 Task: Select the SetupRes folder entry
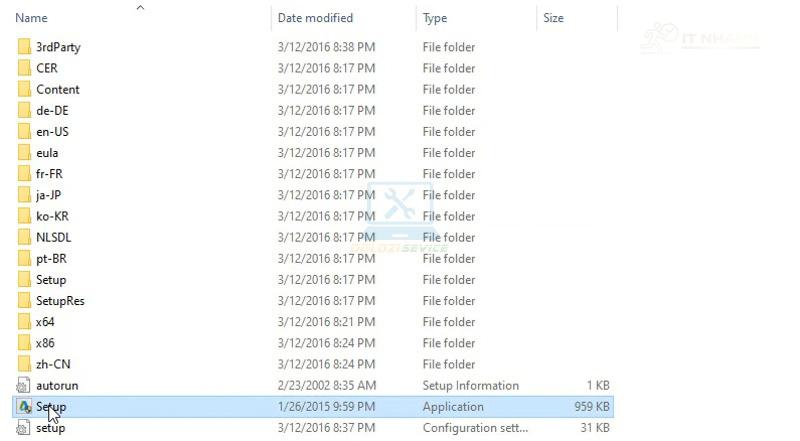[x=314, y=301]
